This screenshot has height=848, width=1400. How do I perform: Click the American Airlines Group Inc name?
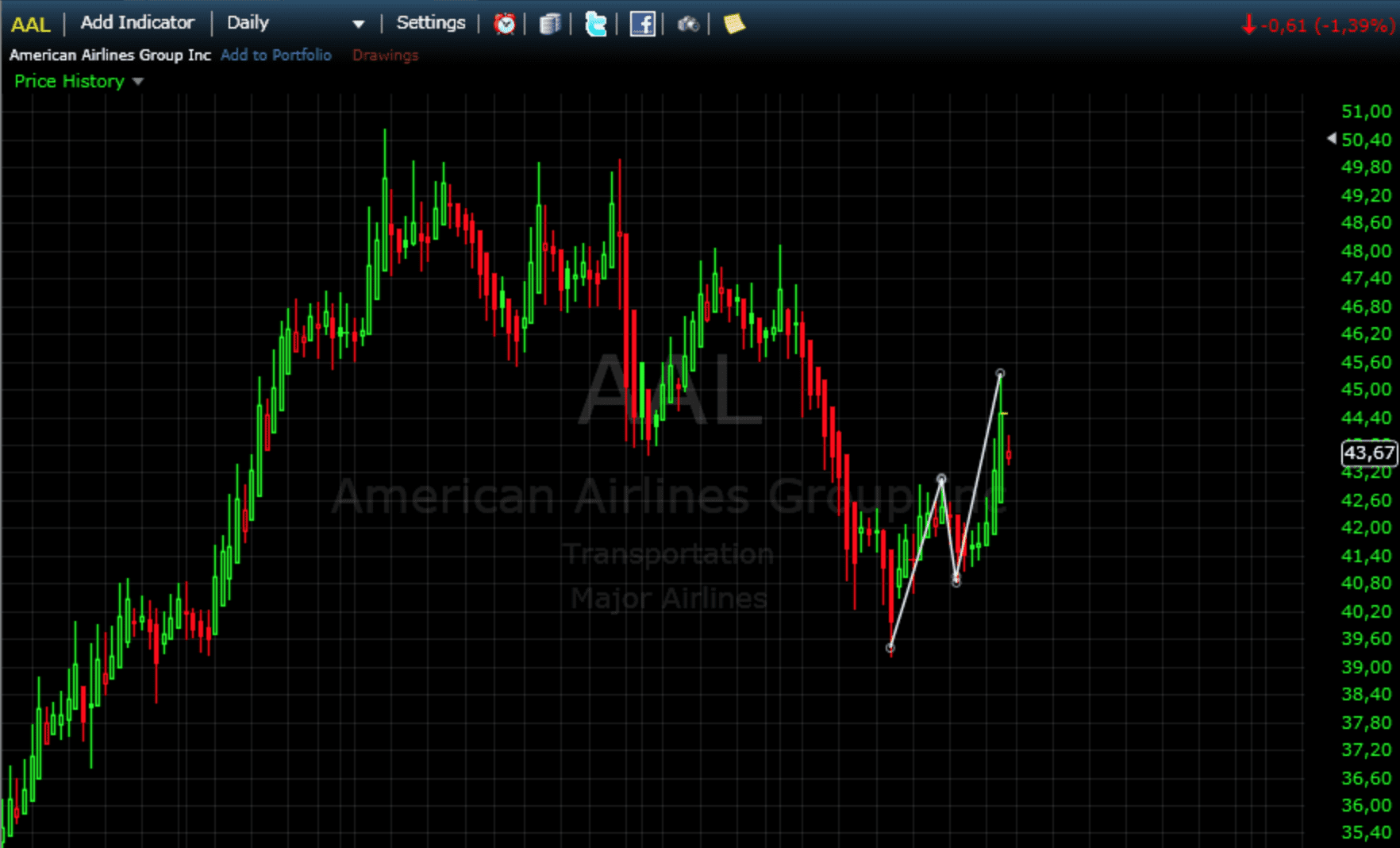click(110, 55)
